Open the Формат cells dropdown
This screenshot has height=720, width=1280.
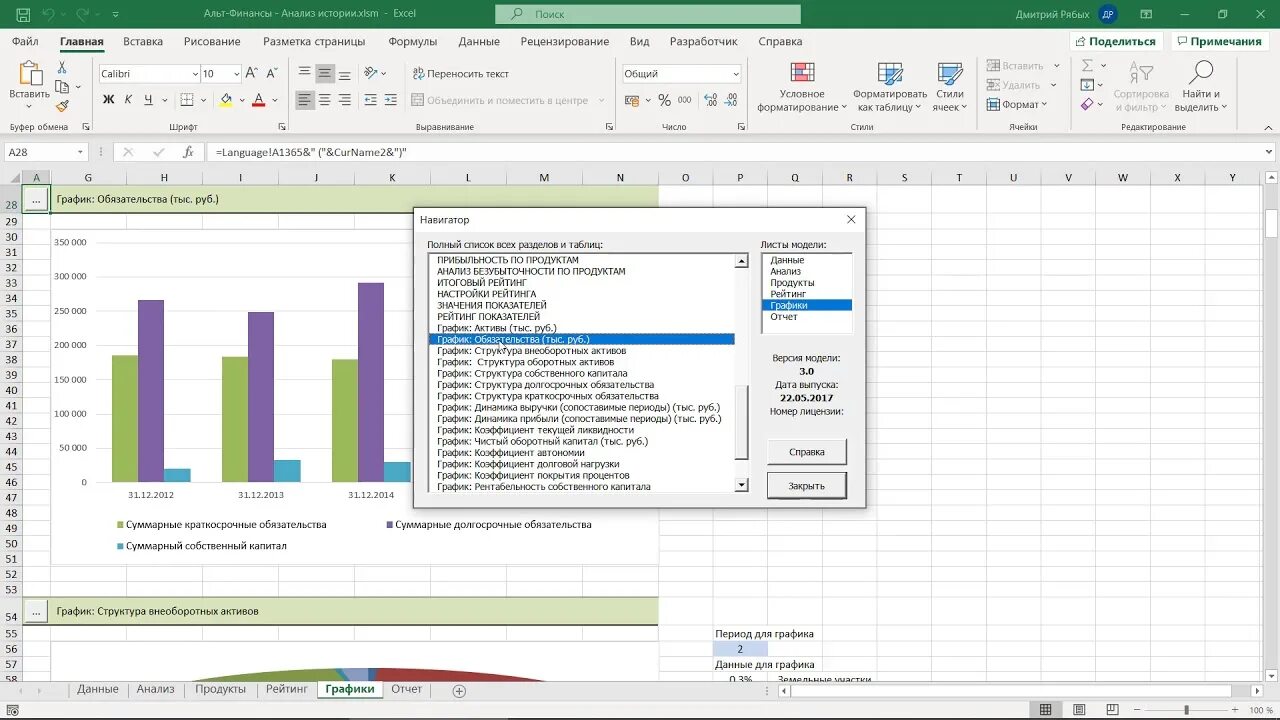pyautogui.click(x=1017, y=105)
